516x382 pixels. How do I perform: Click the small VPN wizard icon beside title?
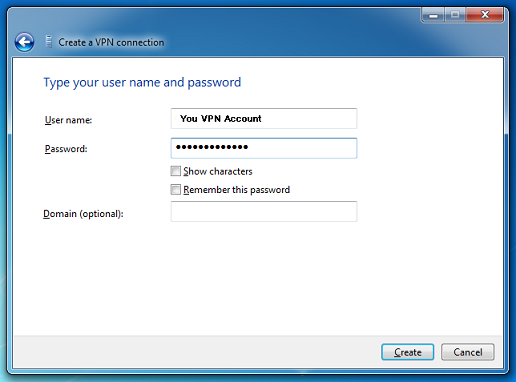coord(49,42)
